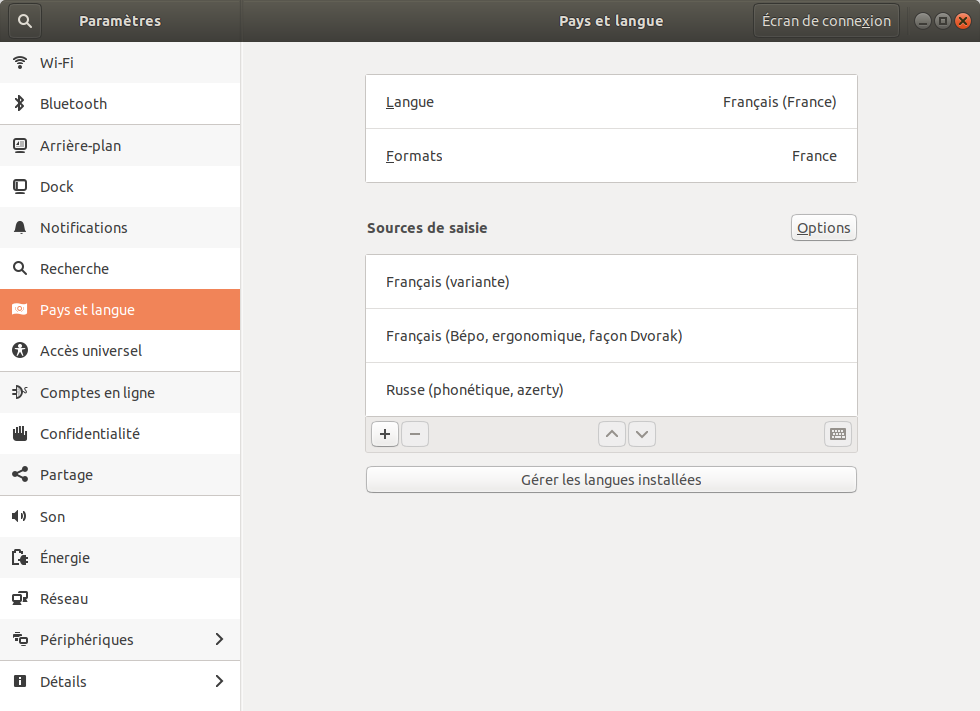Open Bluetooth settings via its sidebar icon
980x711 pixels.
[x=20, y=103]
